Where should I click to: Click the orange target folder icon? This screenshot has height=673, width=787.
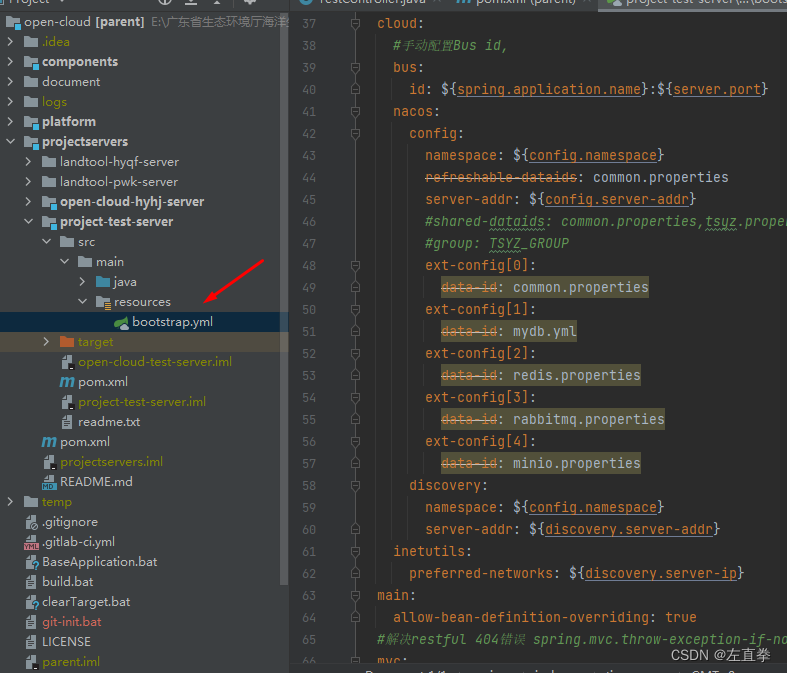pos(67,342)
